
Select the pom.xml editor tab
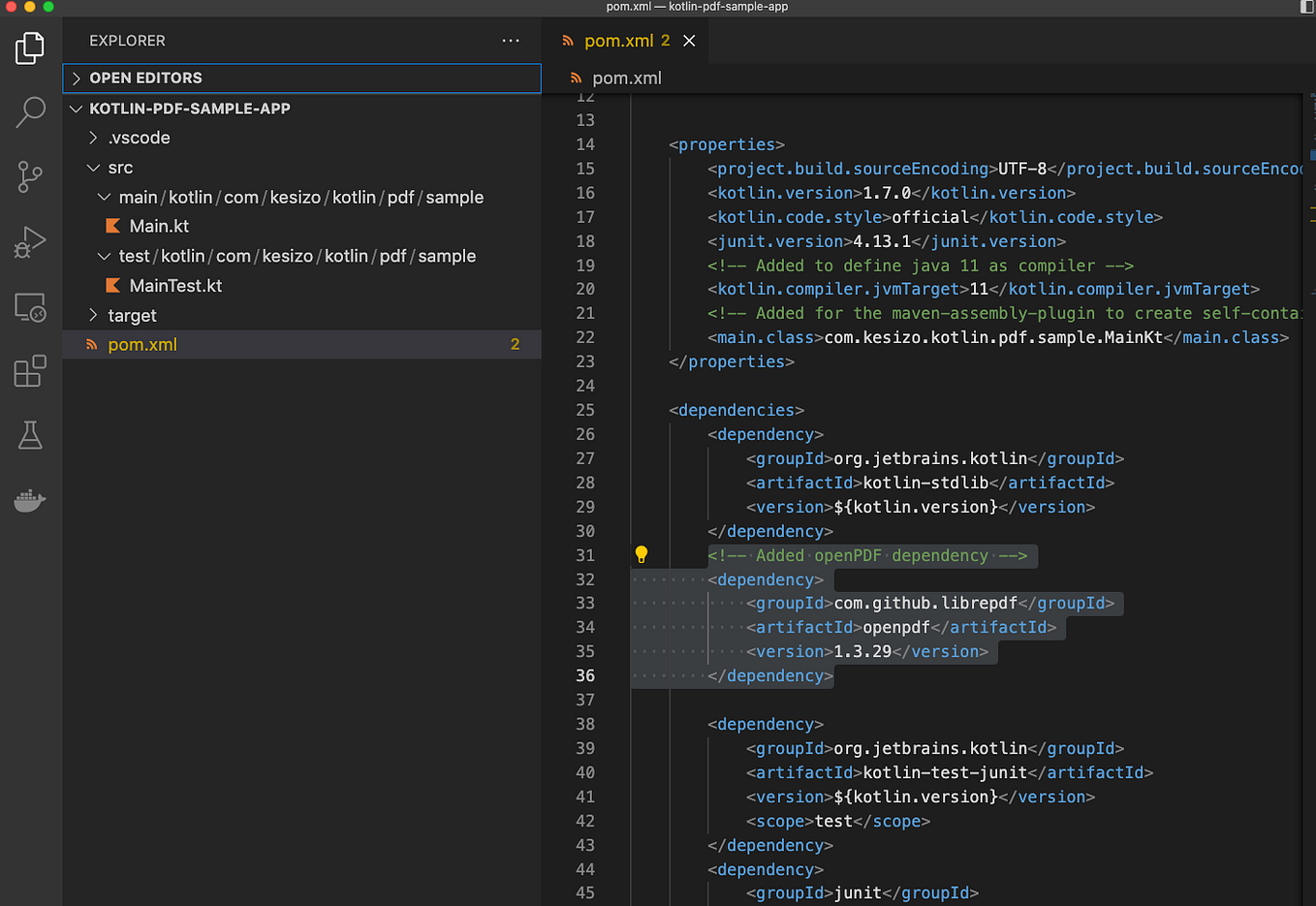coord(618,41)
